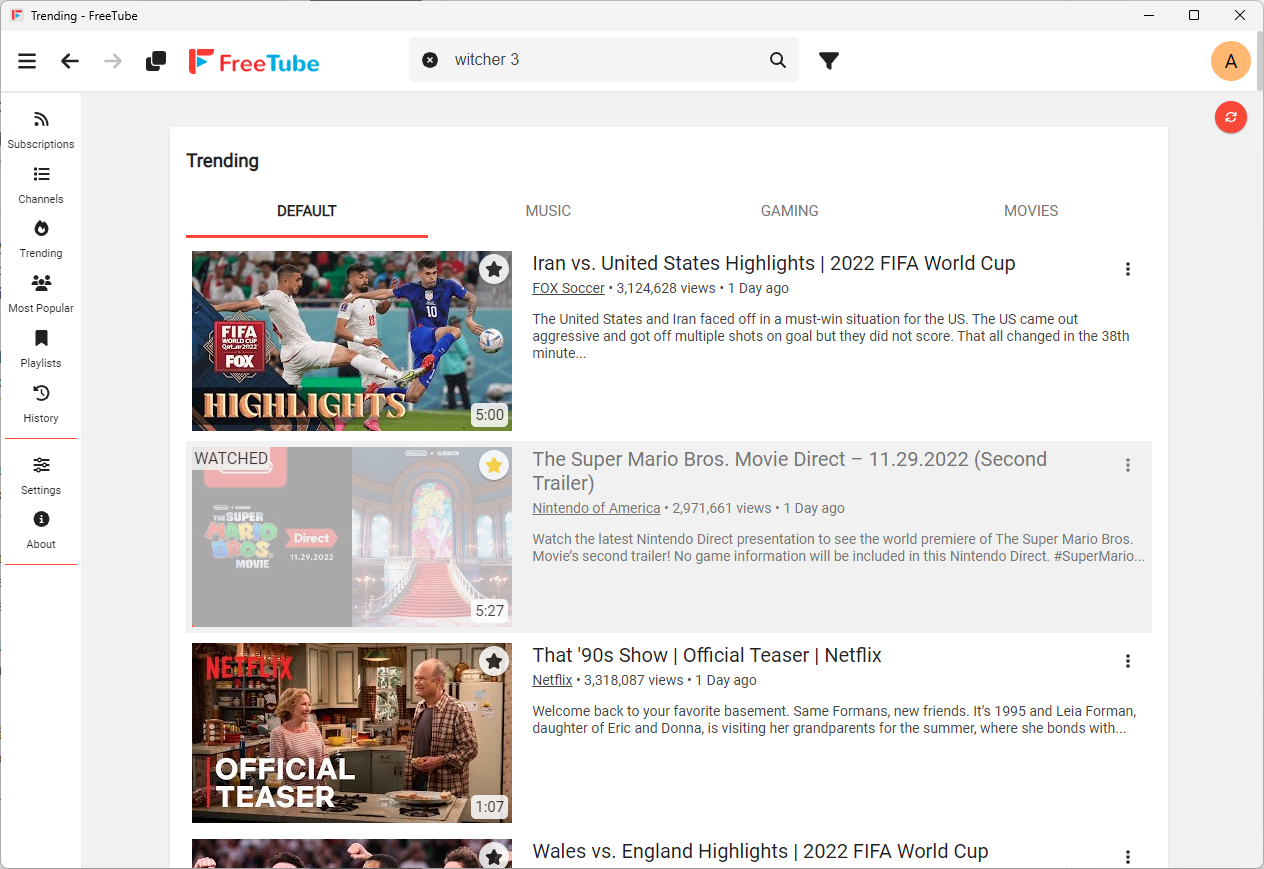Viewport: 1264px width, 869px height.
Task: Open Most Popular in the sidebar
Action: (41, 295)
